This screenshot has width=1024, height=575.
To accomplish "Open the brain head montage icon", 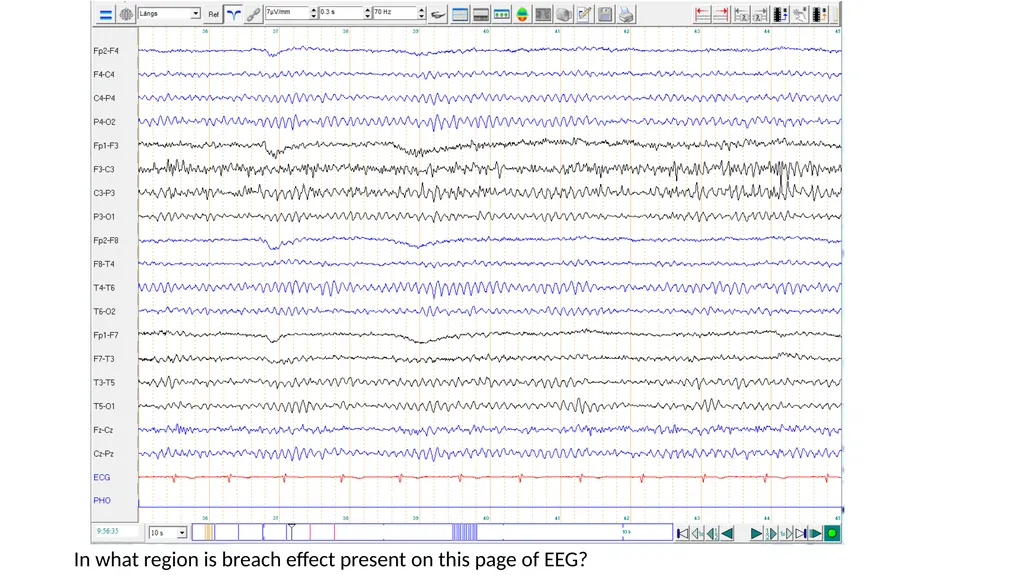I will click(x=126, y=14).
